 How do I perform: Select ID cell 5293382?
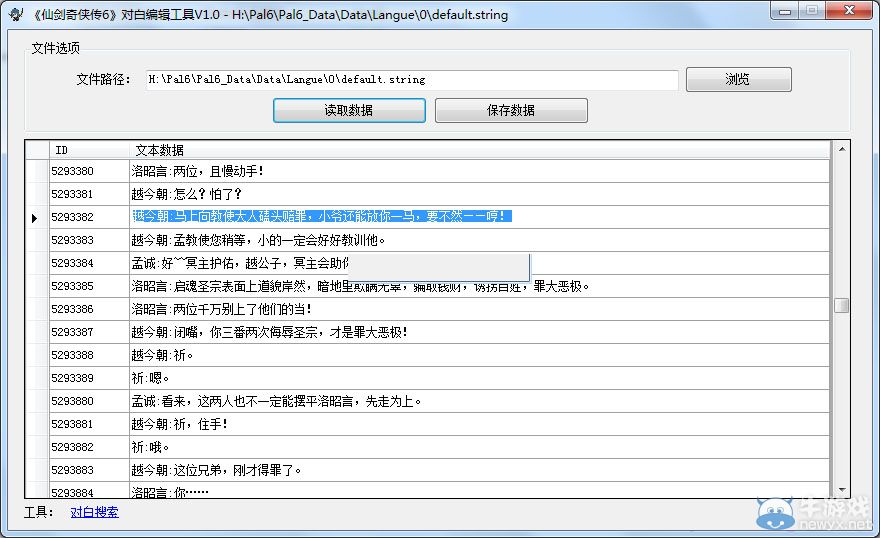[x=89, y=217]
